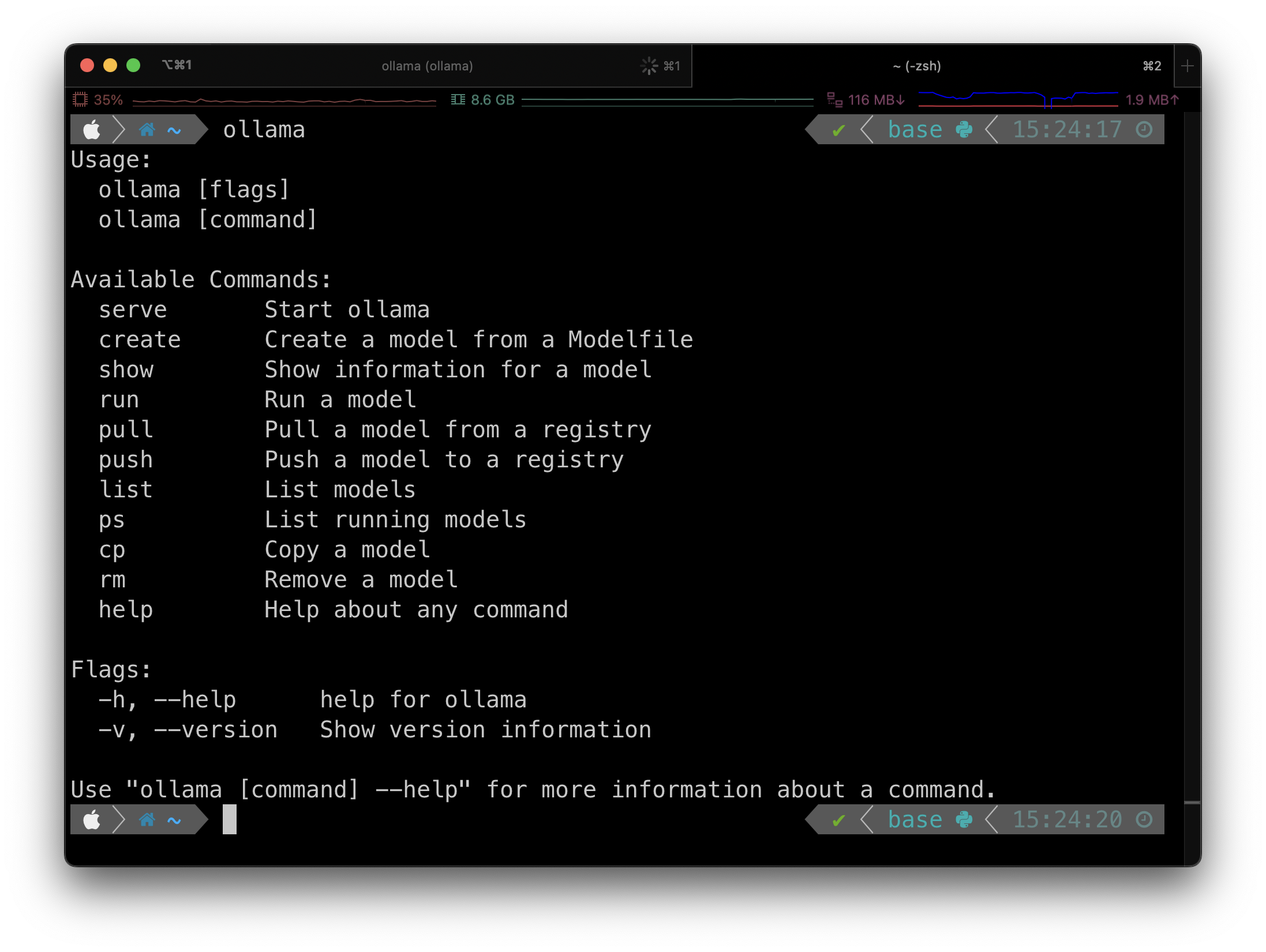Viewport: 1266px width, 952px height.
Task: Switch to the ollama (ollama) tab
Action: pos(427,66)
